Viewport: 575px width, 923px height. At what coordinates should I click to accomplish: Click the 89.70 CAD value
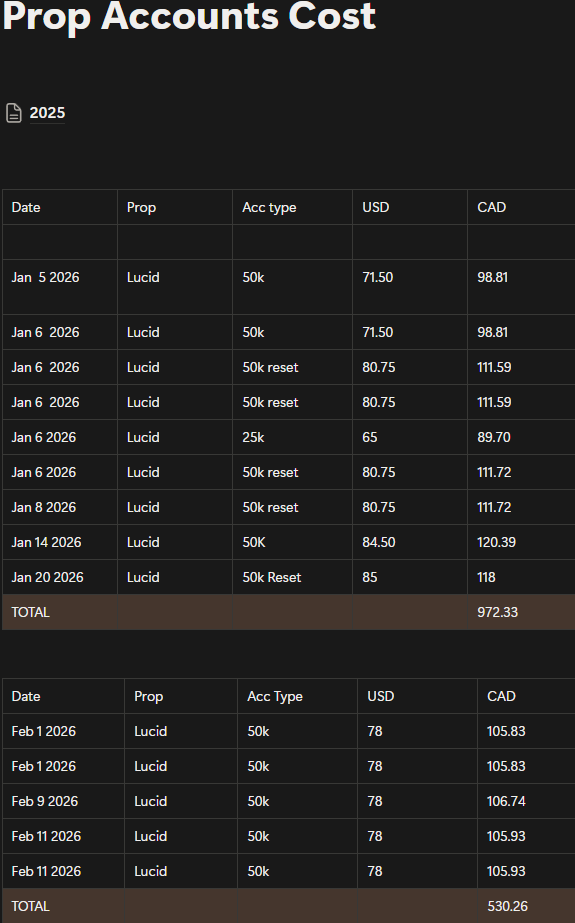click(494, 437)
